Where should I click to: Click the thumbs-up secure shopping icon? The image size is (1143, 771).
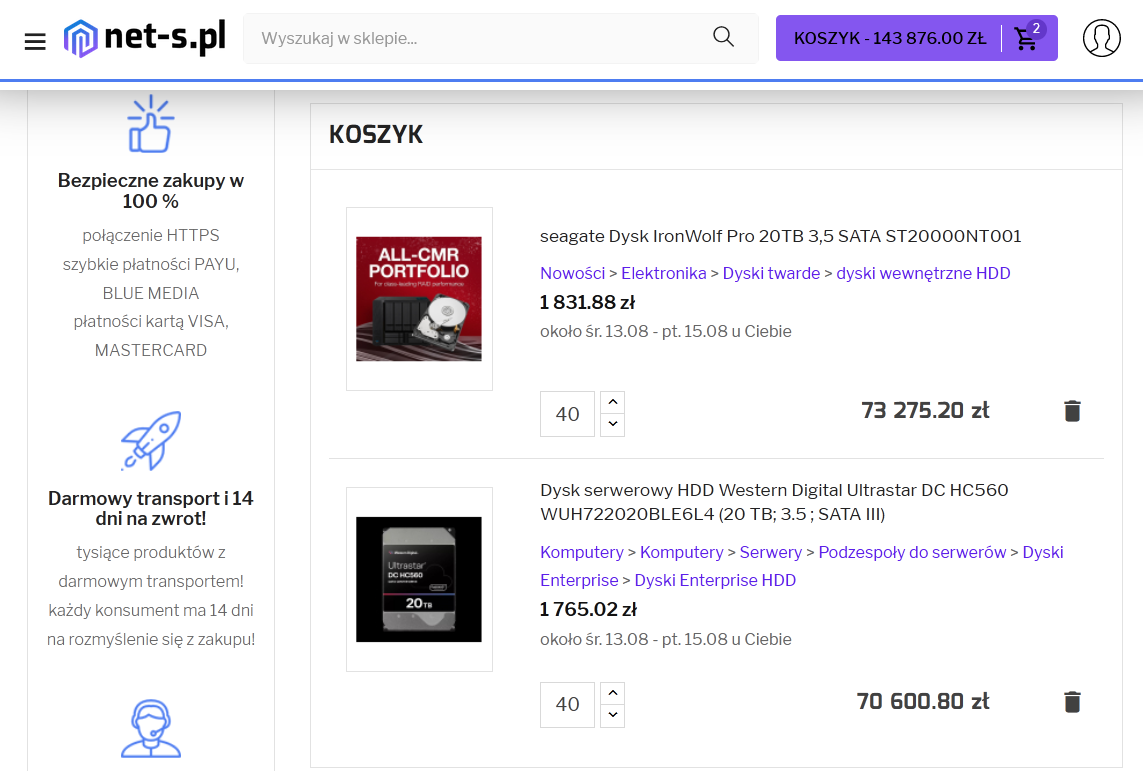(150, 124)
